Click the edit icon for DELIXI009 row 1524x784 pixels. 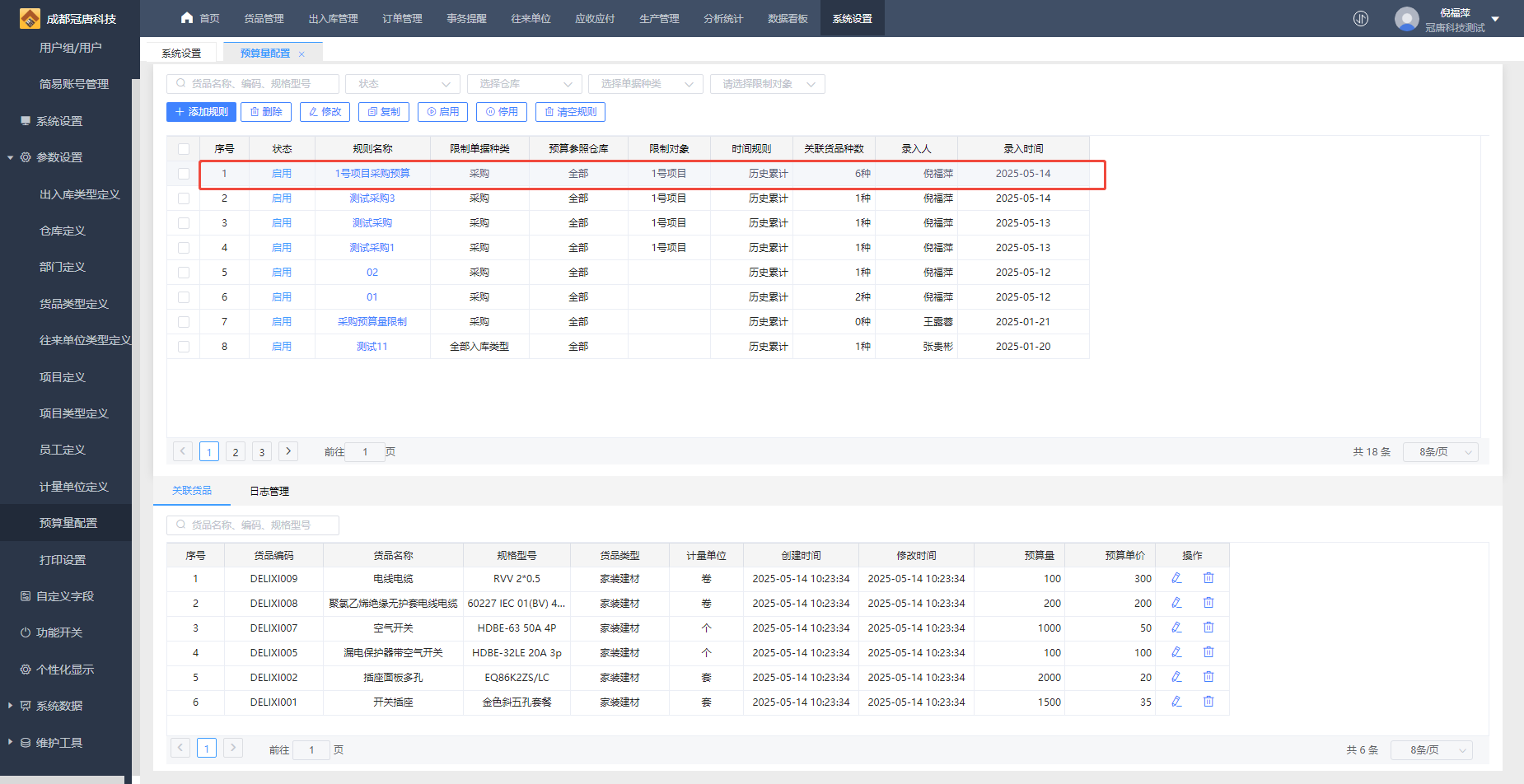click(1176, 578)
